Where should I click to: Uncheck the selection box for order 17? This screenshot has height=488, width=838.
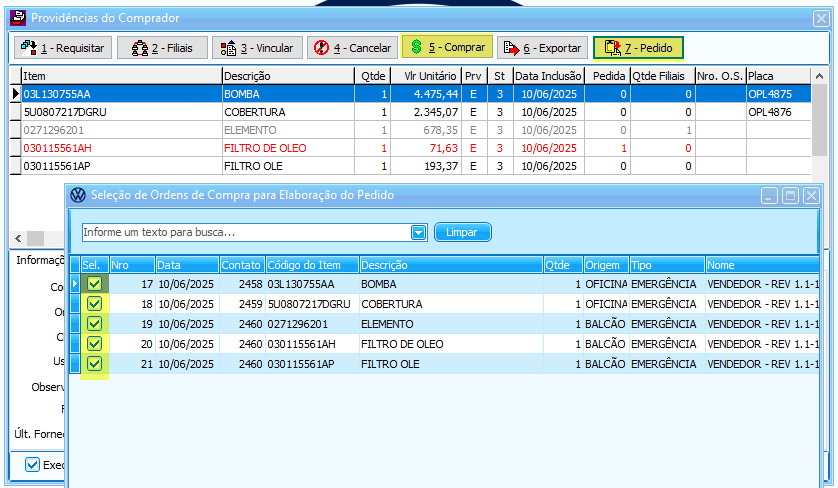(95, 284)
